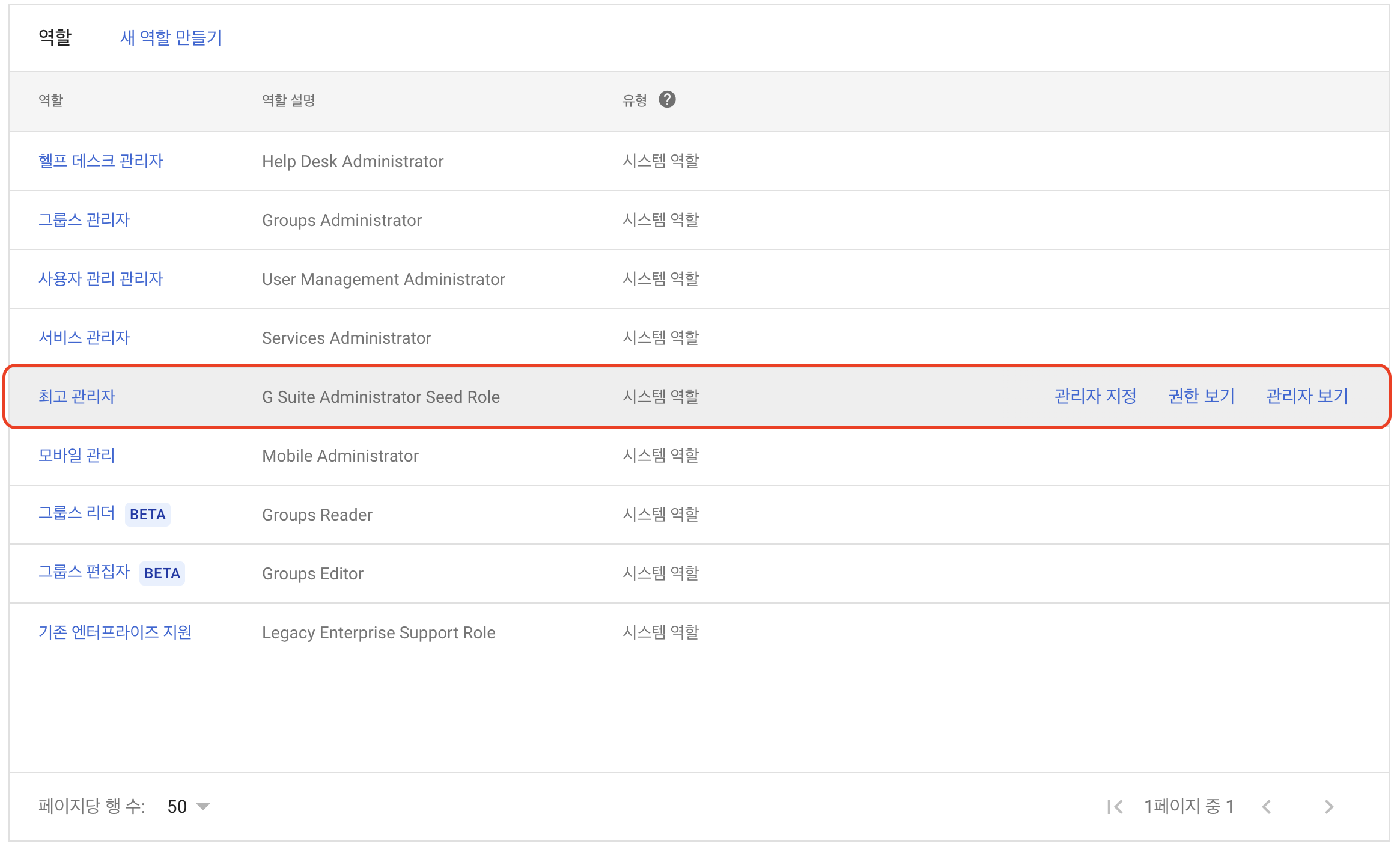Click 새 역할 만들기 link
Image resolution: width=1400 pixels, height=850 pixels.
171,38
